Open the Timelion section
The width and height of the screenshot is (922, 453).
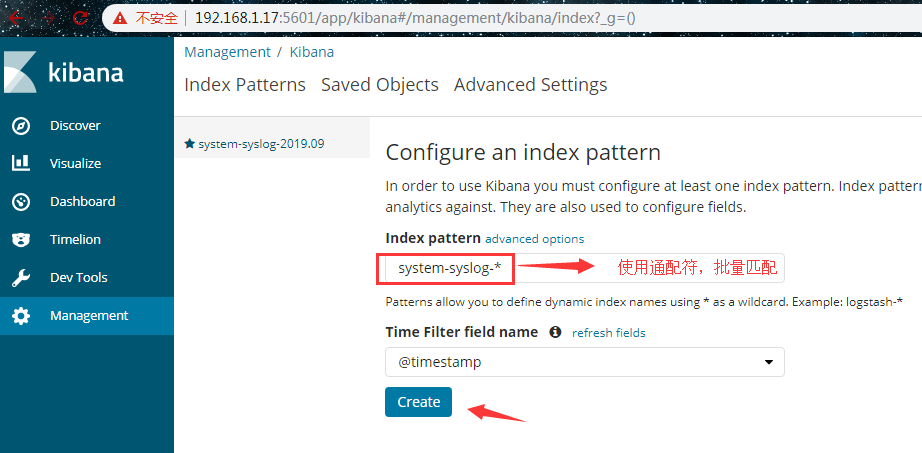(x=87, y=239)
